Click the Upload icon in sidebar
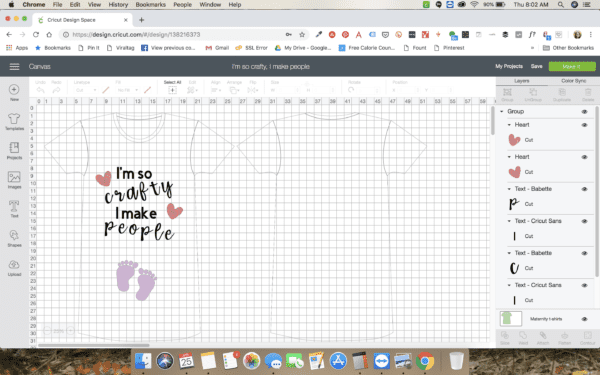Screen dimensions: 600x375 click(14, 267)
